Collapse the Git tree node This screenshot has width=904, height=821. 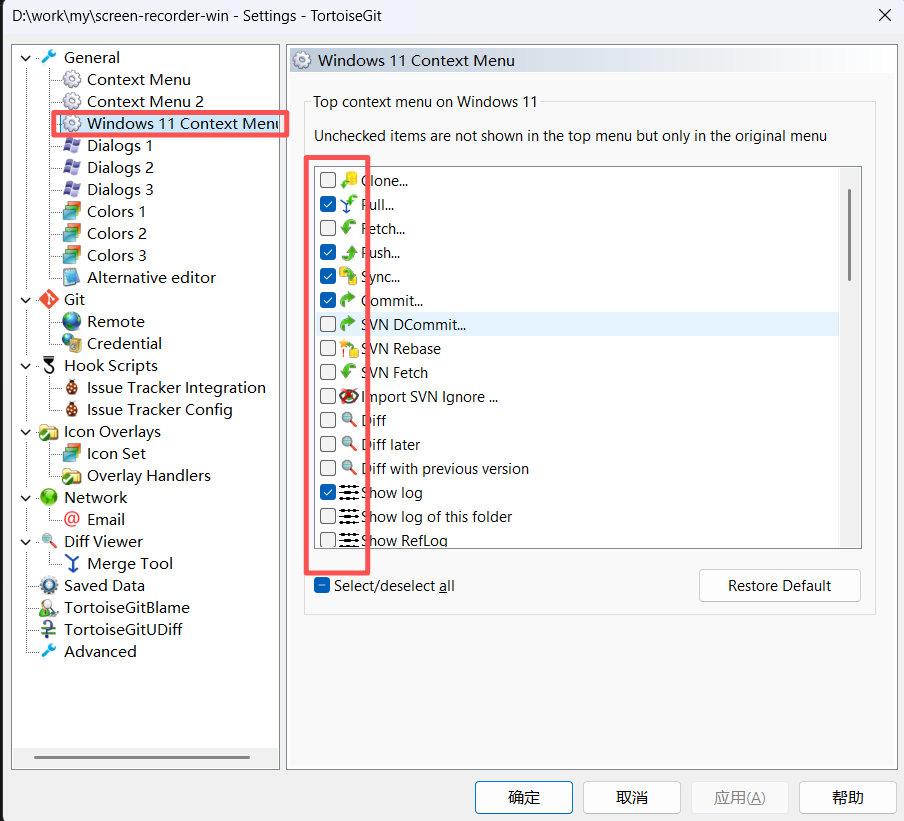(25, 300)
